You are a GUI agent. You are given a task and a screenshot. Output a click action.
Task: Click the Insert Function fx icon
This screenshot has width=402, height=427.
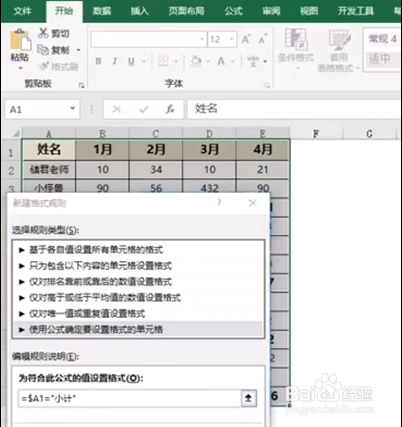pyautogui.click(x=170, y=109)
